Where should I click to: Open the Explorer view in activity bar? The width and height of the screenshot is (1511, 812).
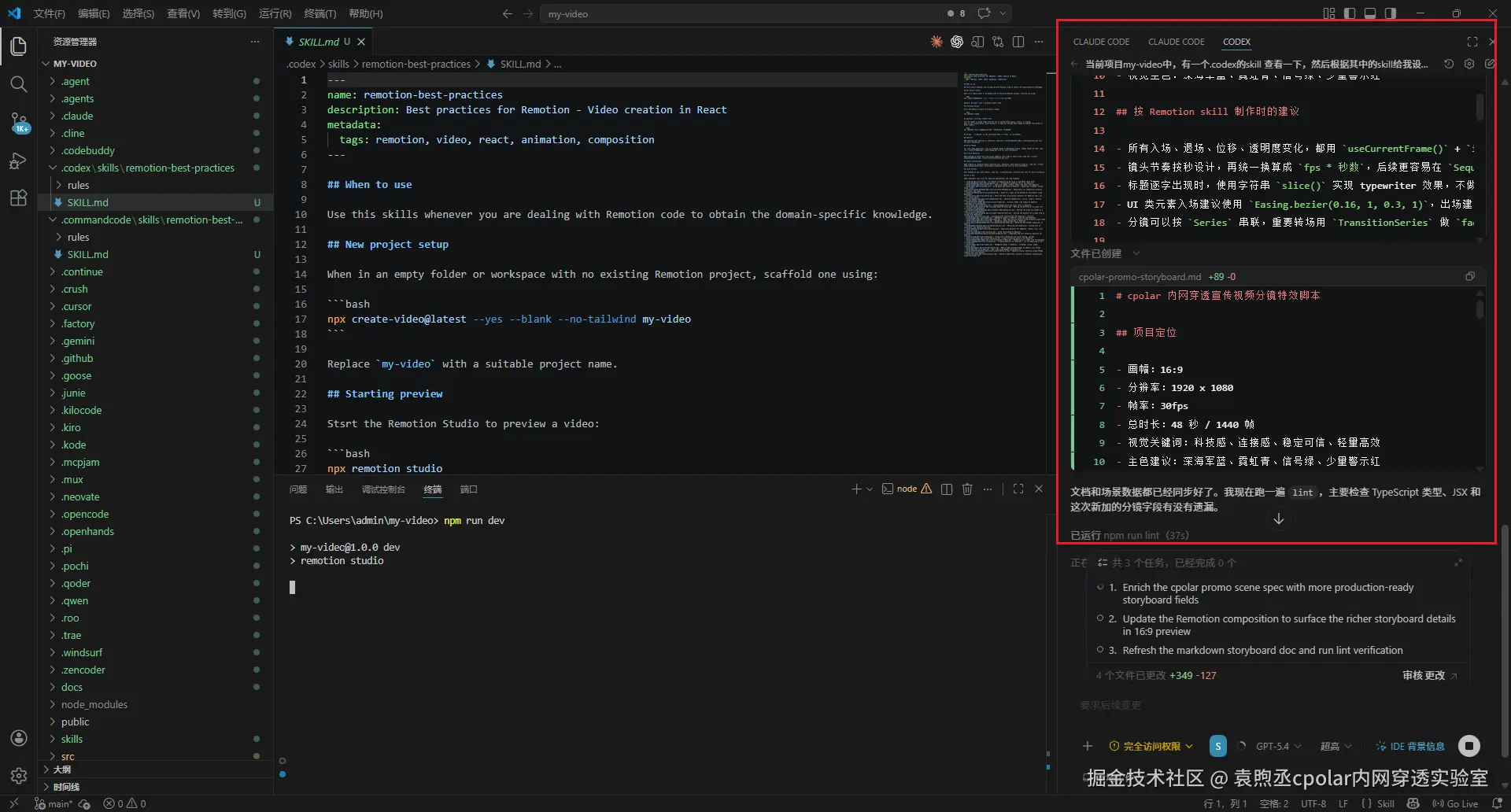(19, 46)
